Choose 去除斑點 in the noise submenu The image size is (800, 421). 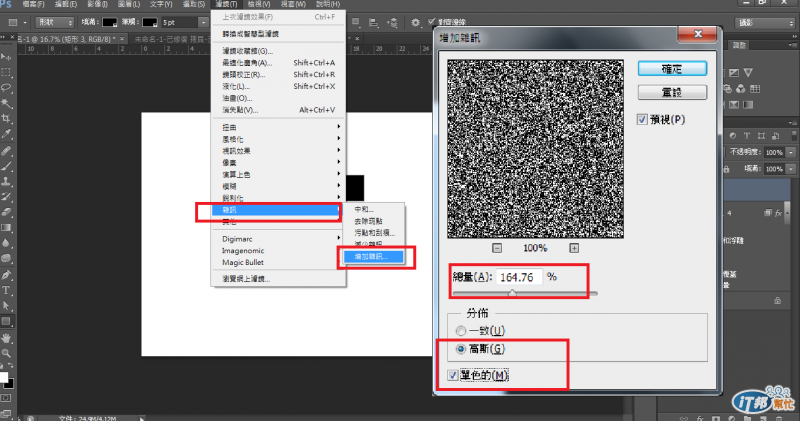(373, 221)
